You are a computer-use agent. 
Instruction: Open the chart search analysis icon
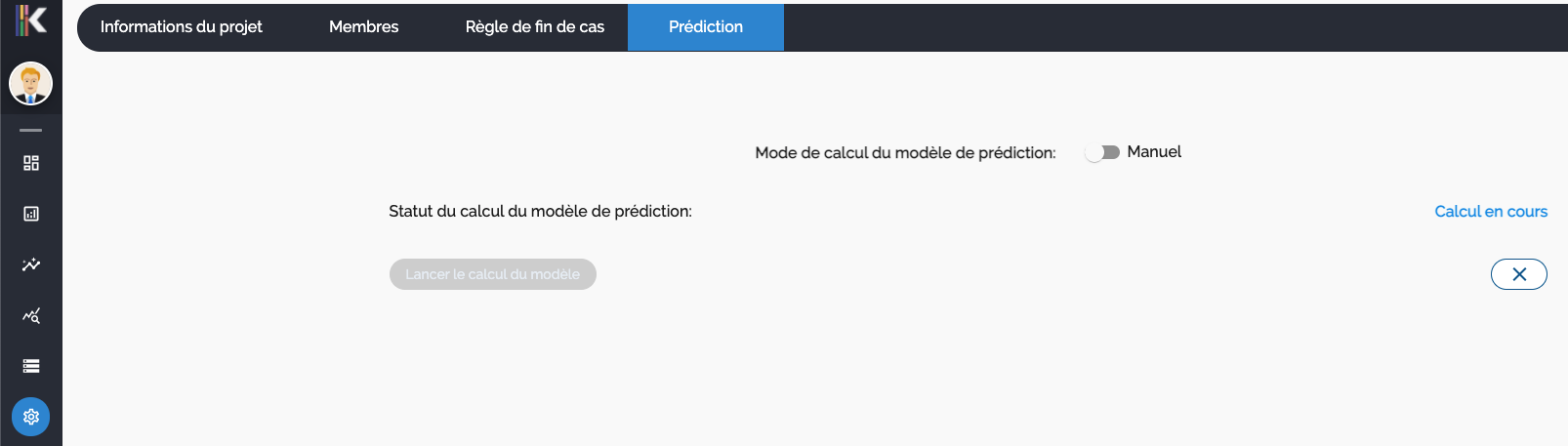[31, 315]
